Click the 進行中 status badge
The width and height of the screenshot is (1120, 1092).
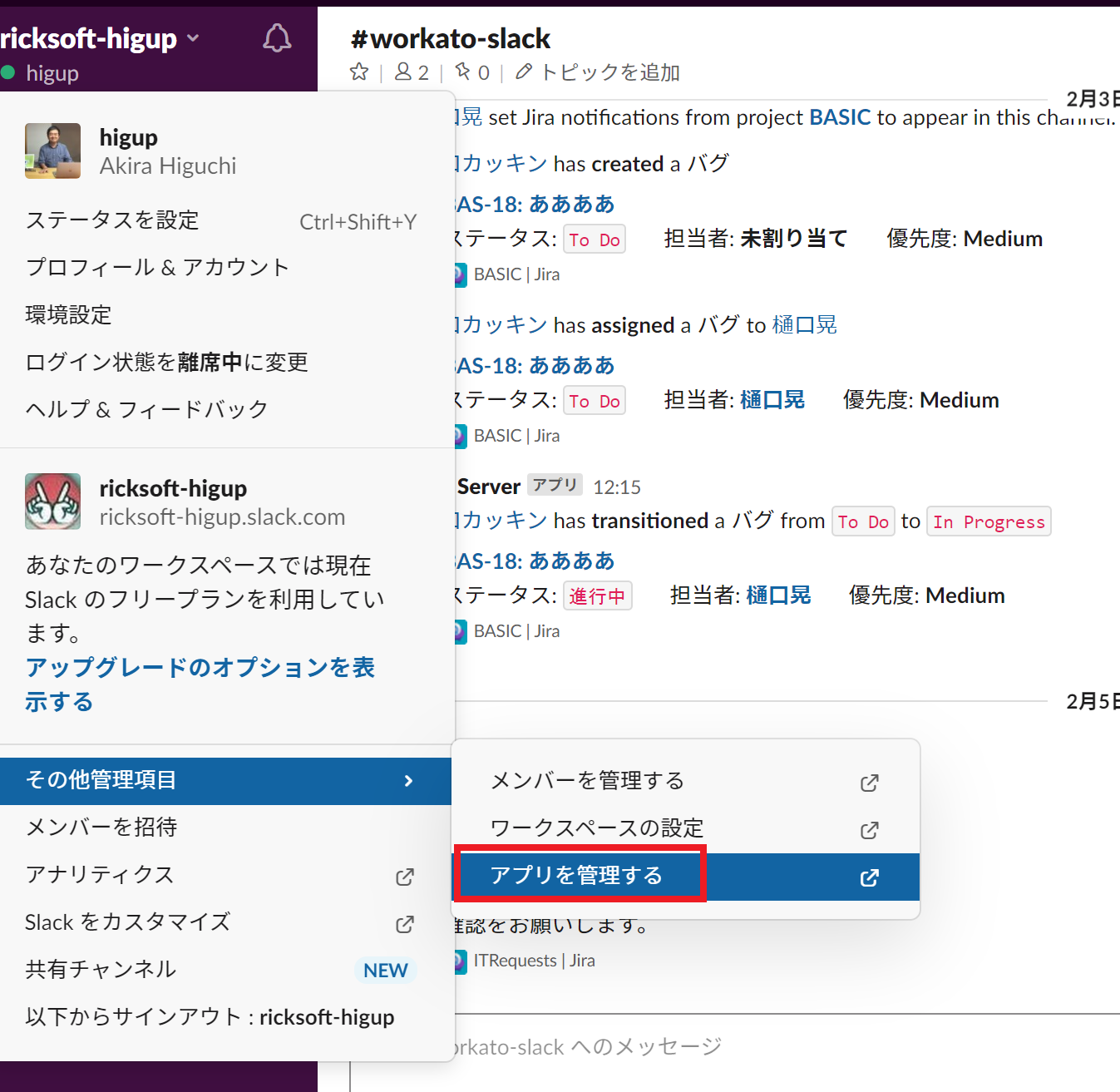click(x=597, y=595)
